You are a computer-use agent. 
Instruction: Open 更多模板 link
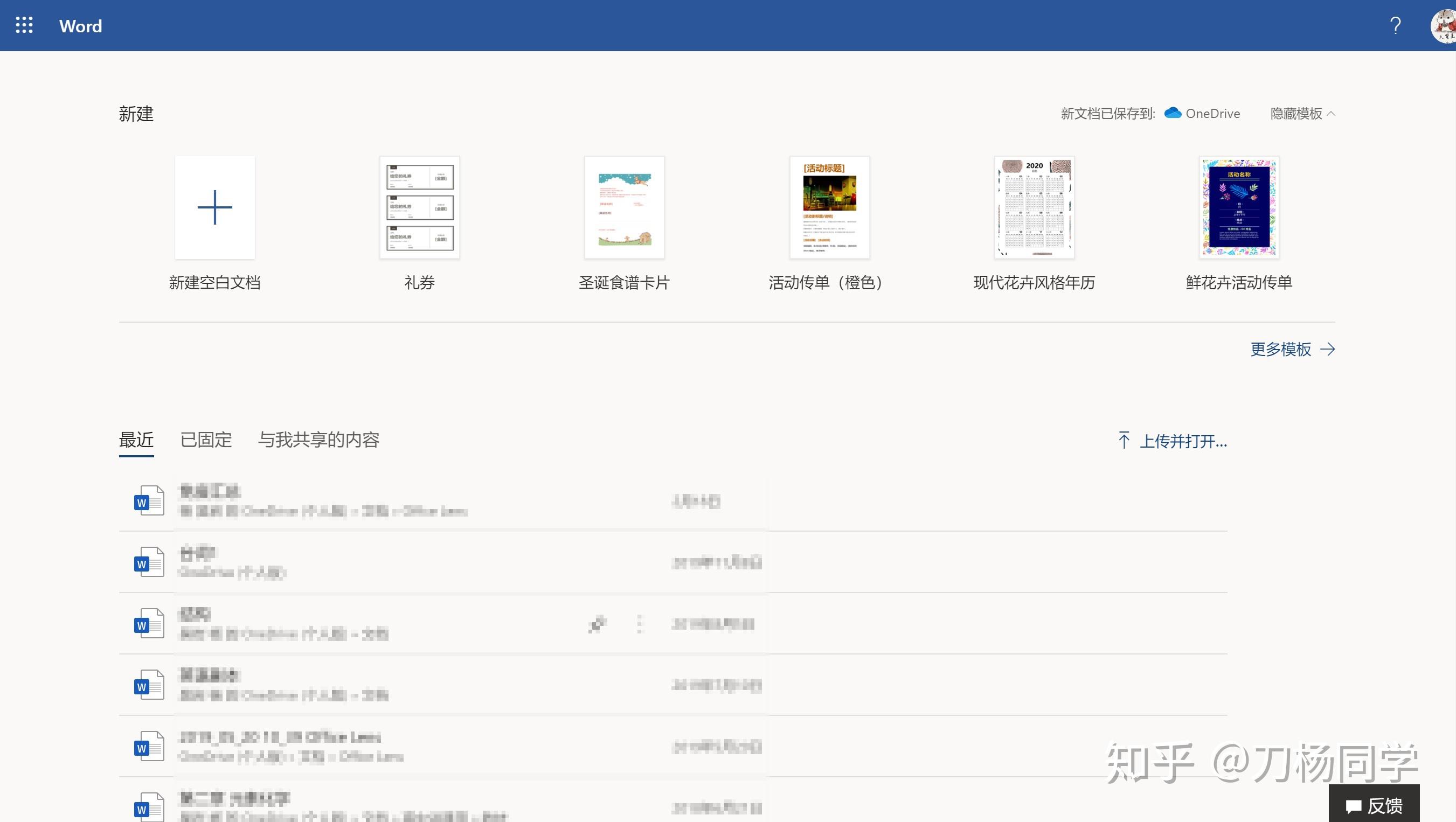[1293, 349]
